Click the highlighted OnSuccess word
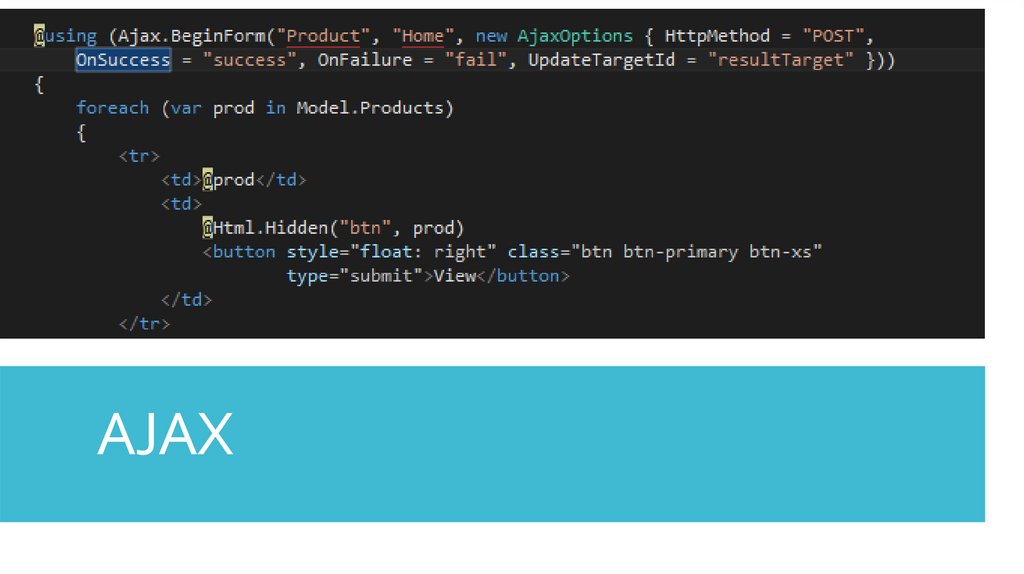The height and width of the screenshot is (574, 1024). 123,60
